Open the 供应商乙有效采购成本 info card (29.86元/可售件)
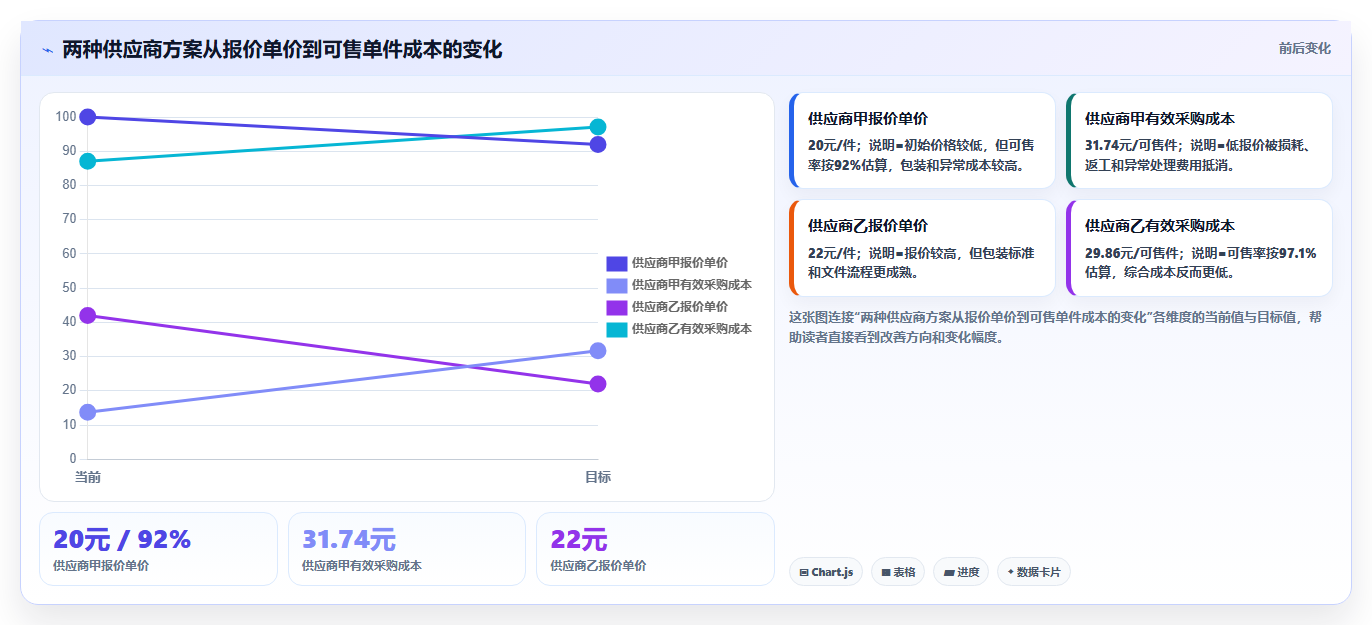 (1199, 248)
